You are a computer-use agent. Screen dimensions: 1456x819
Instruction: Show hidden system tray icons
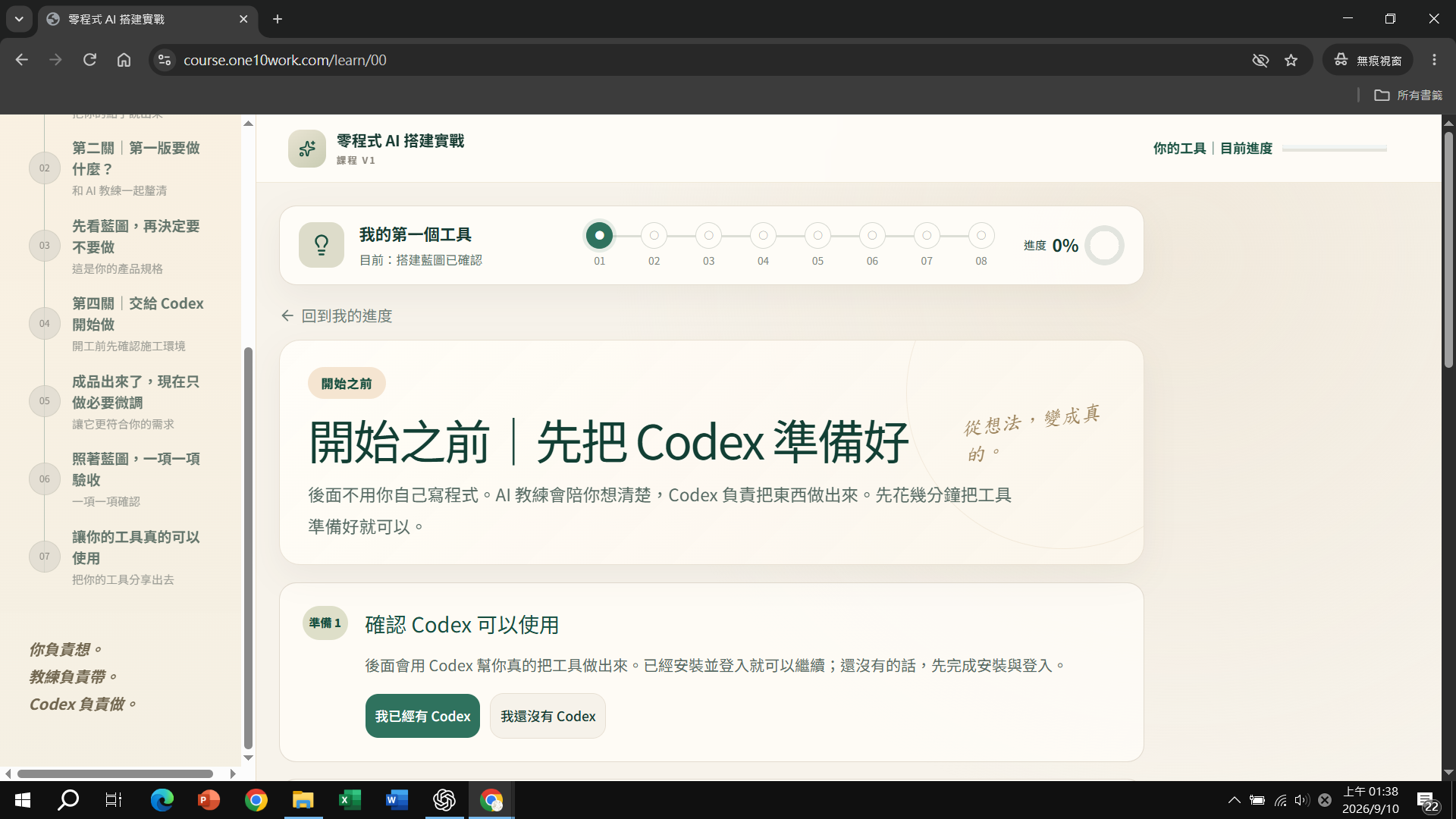click(x=1235, y=800)
